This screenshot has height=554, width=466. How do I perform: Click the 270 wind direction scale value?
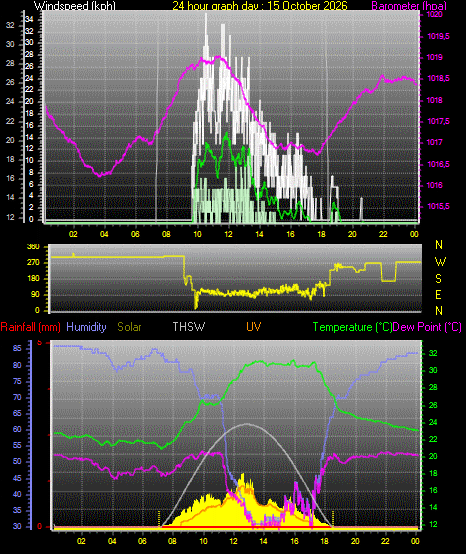(x=33, y=263)
